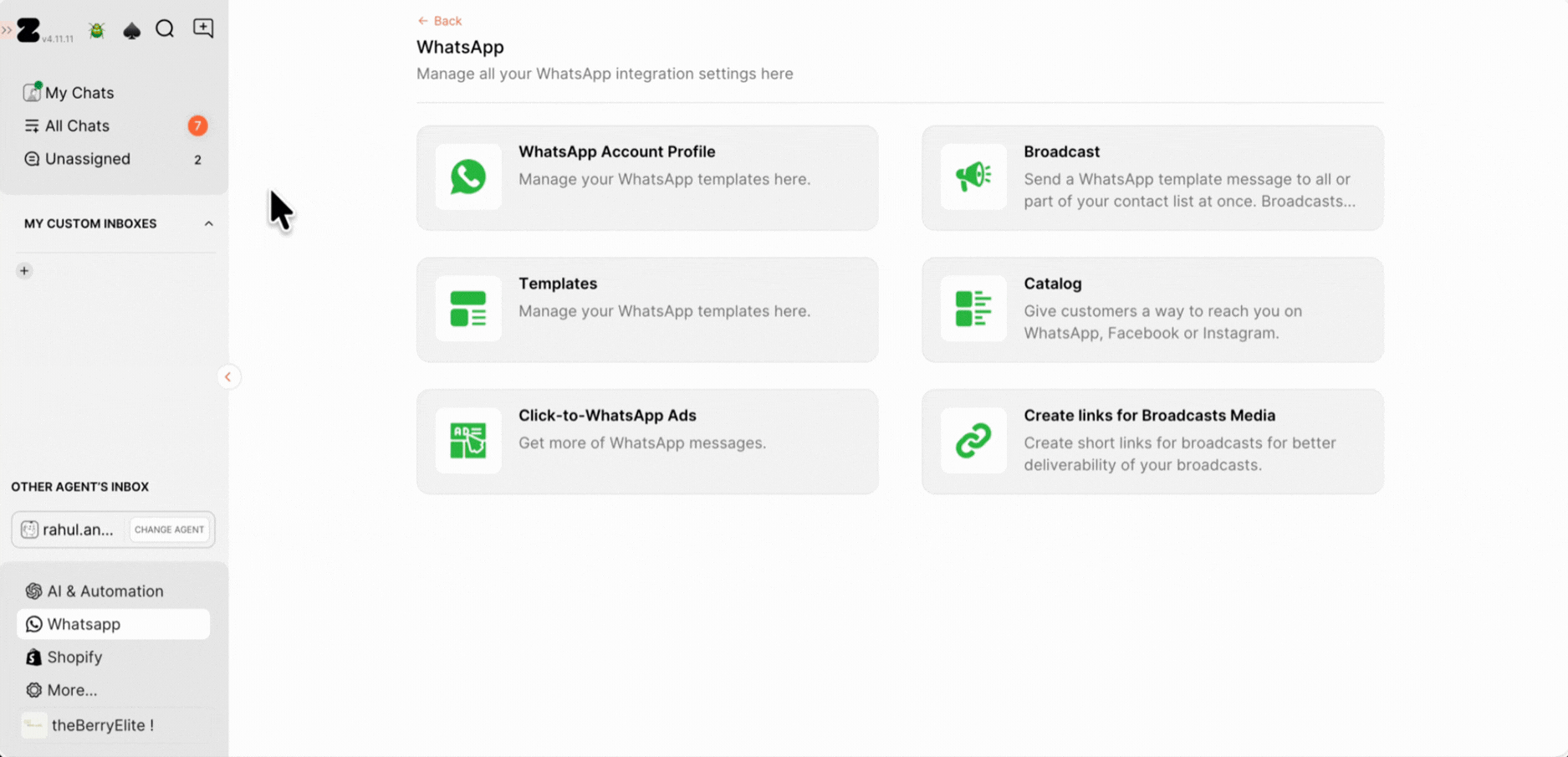Click the orange 7 unread badge

[197, 125]
